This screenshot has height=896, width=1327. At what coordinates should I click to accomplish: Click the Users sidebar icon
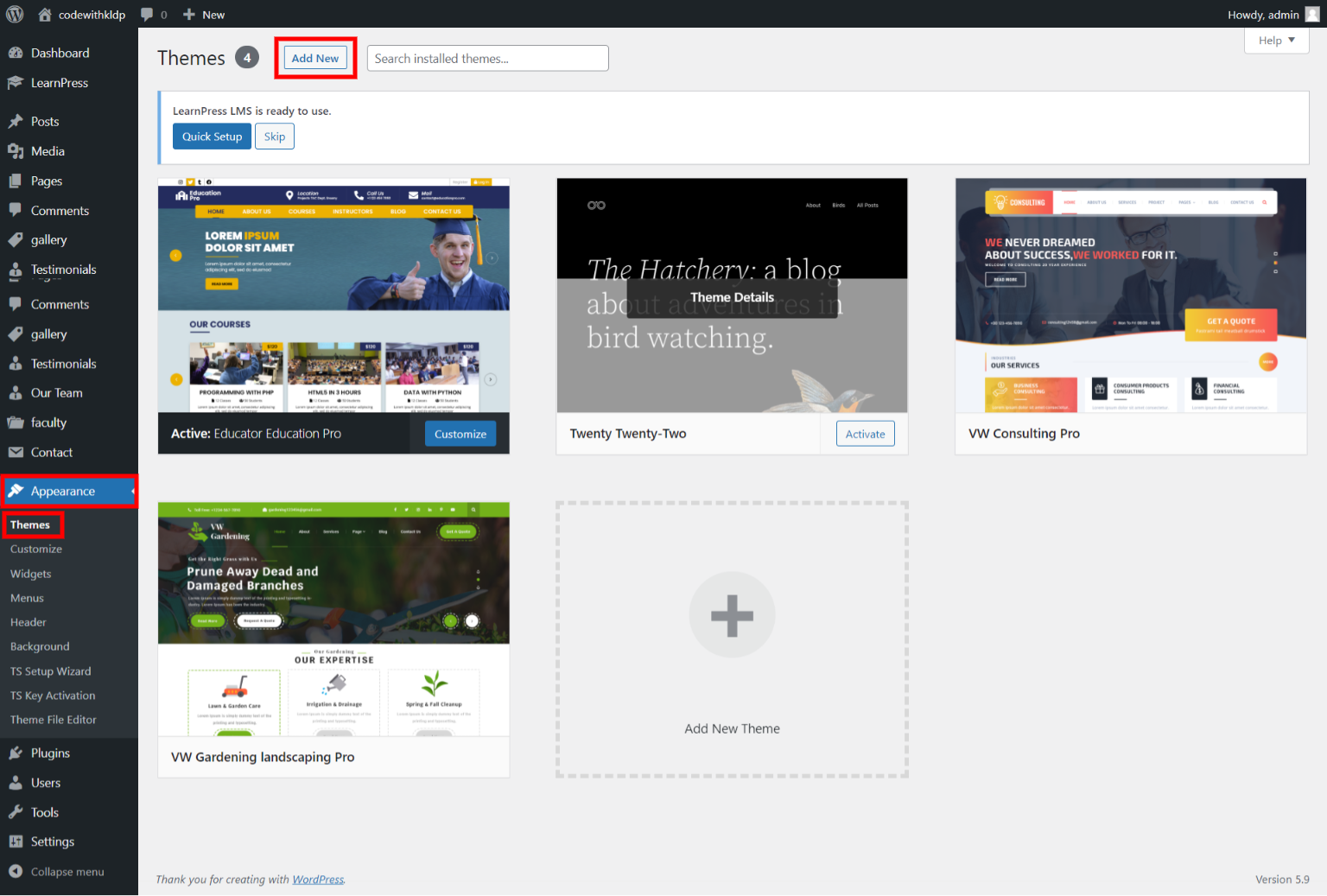tap(16, 783)
